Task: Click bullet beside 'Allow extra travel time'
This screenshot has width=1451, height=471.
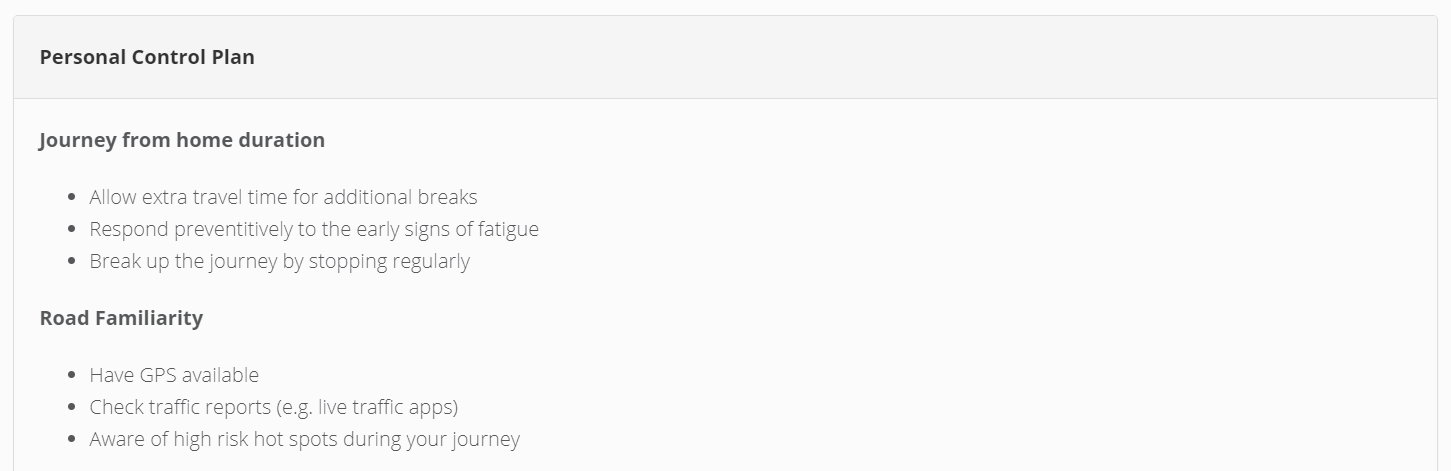Action: 72,198
